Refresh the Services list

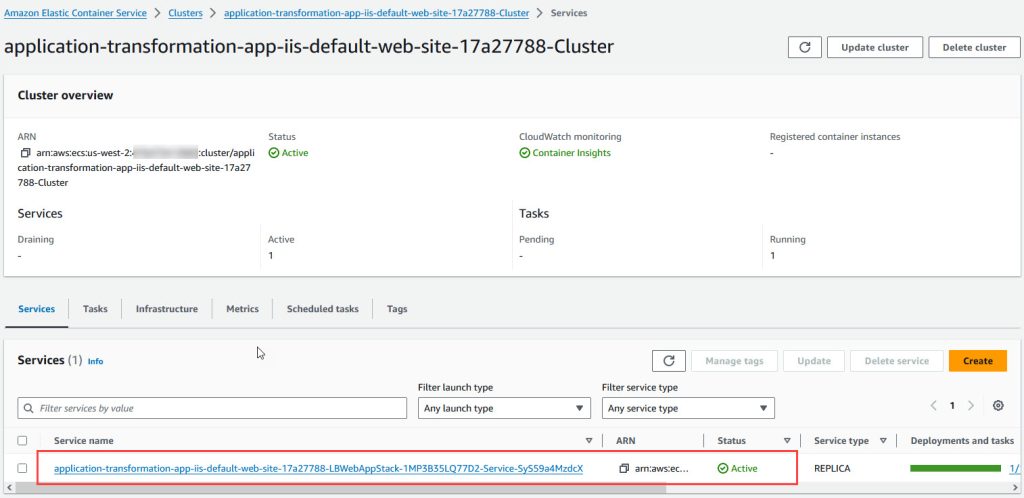(x=669, y=361)
